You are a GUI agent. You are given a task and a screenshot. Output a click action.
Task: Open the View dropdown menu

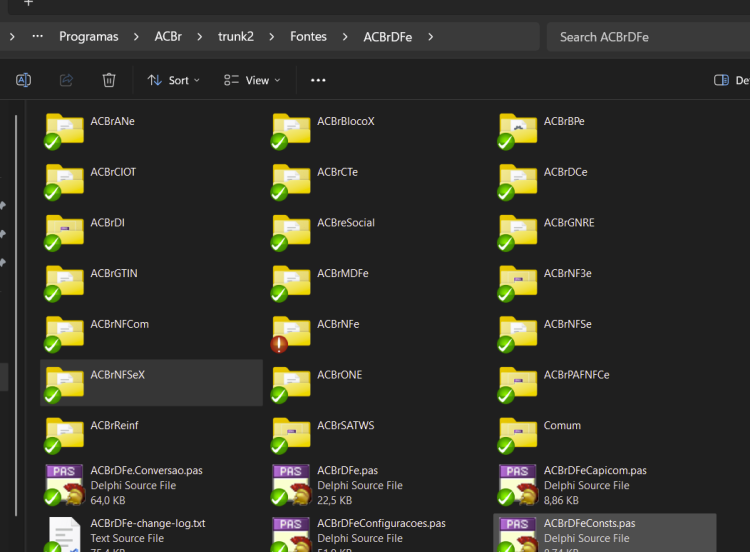(x=252, y=80)
